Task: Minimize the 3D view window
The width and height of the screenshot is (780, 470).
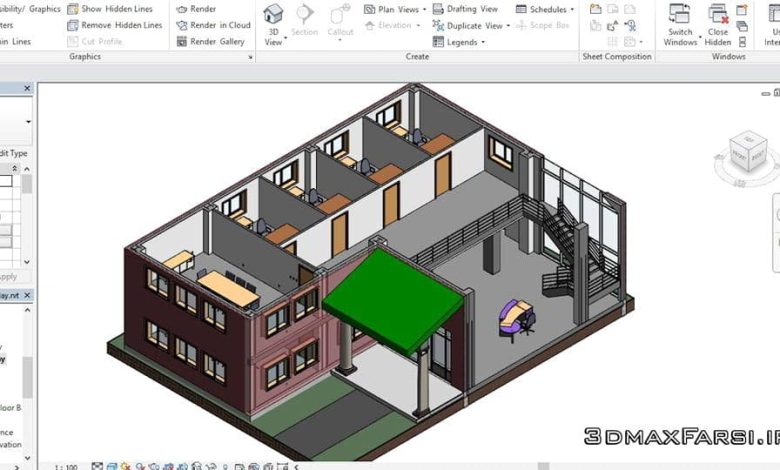Action: tap(766, 94)
